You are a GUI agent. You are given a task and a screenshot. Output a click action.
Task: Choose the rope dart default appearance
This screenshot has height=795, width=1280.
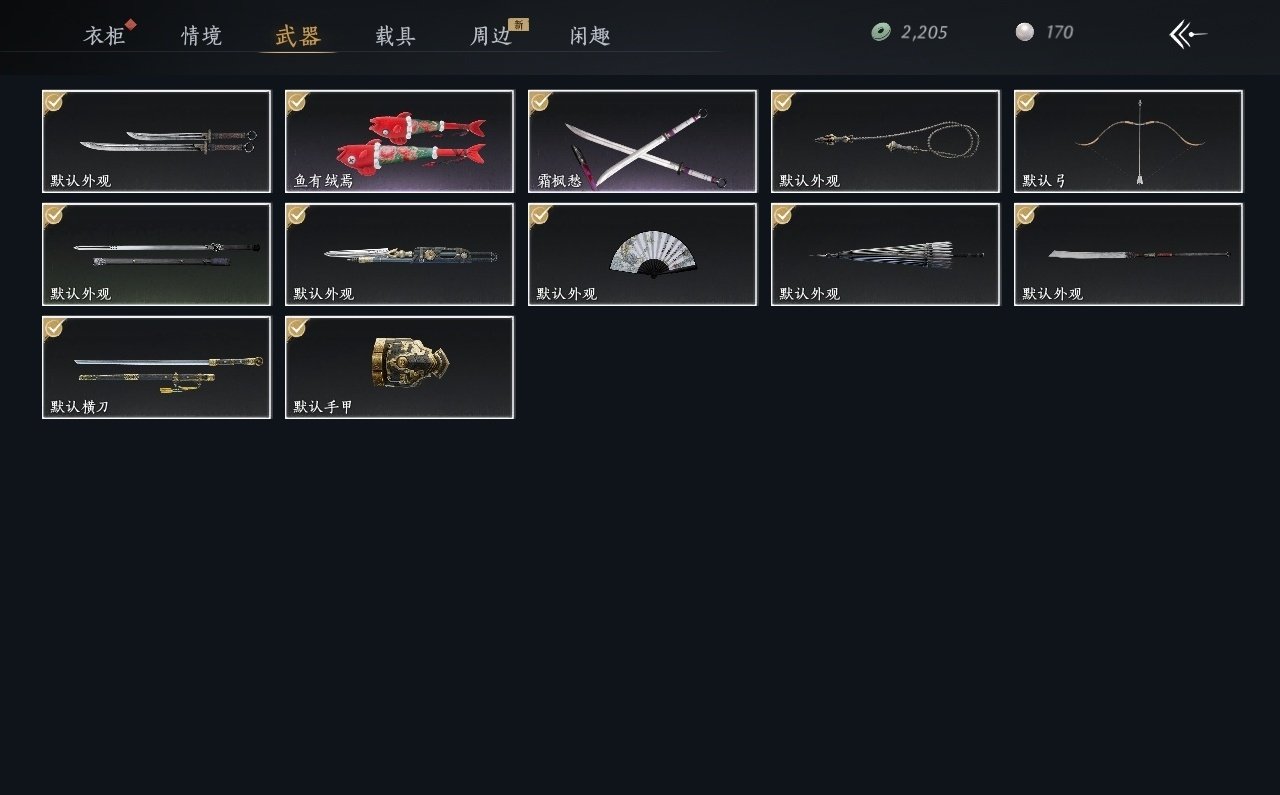coord(885,141)
